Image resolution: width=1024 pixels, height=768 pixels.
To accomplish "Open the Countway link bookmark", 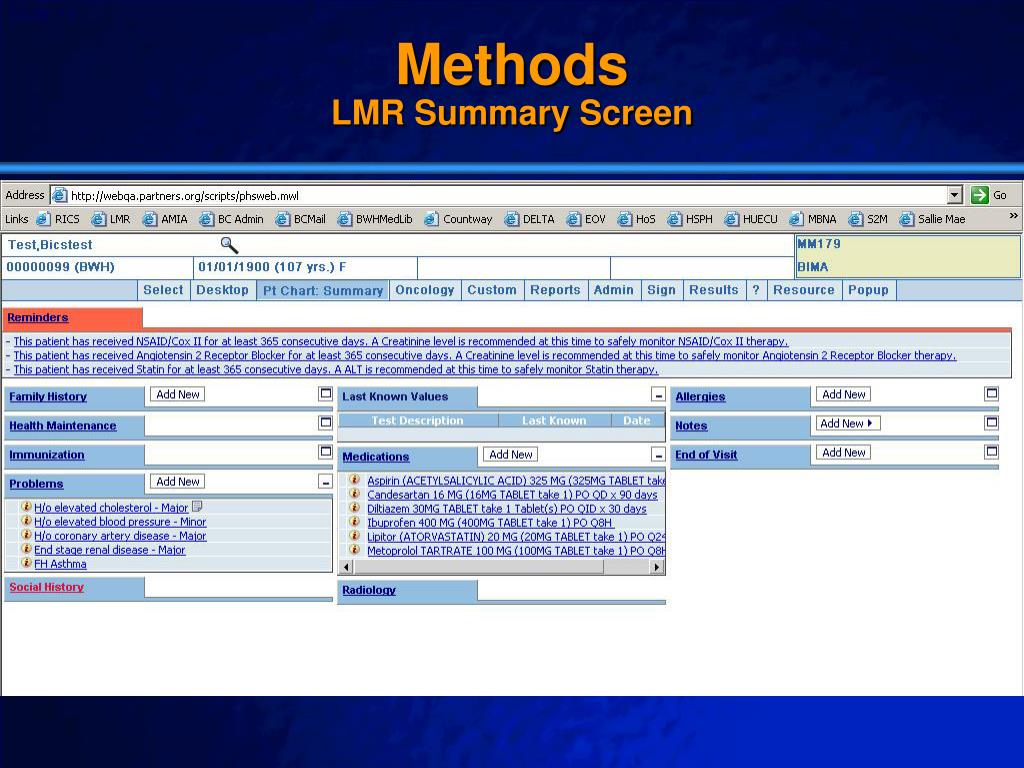I will tap(458, 219).
